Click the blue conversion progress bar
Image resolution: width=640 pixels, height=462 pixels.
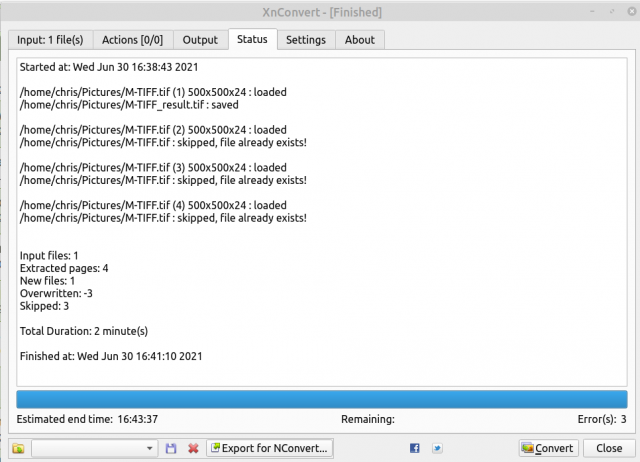pyautogui.click(x=322, y=399)
